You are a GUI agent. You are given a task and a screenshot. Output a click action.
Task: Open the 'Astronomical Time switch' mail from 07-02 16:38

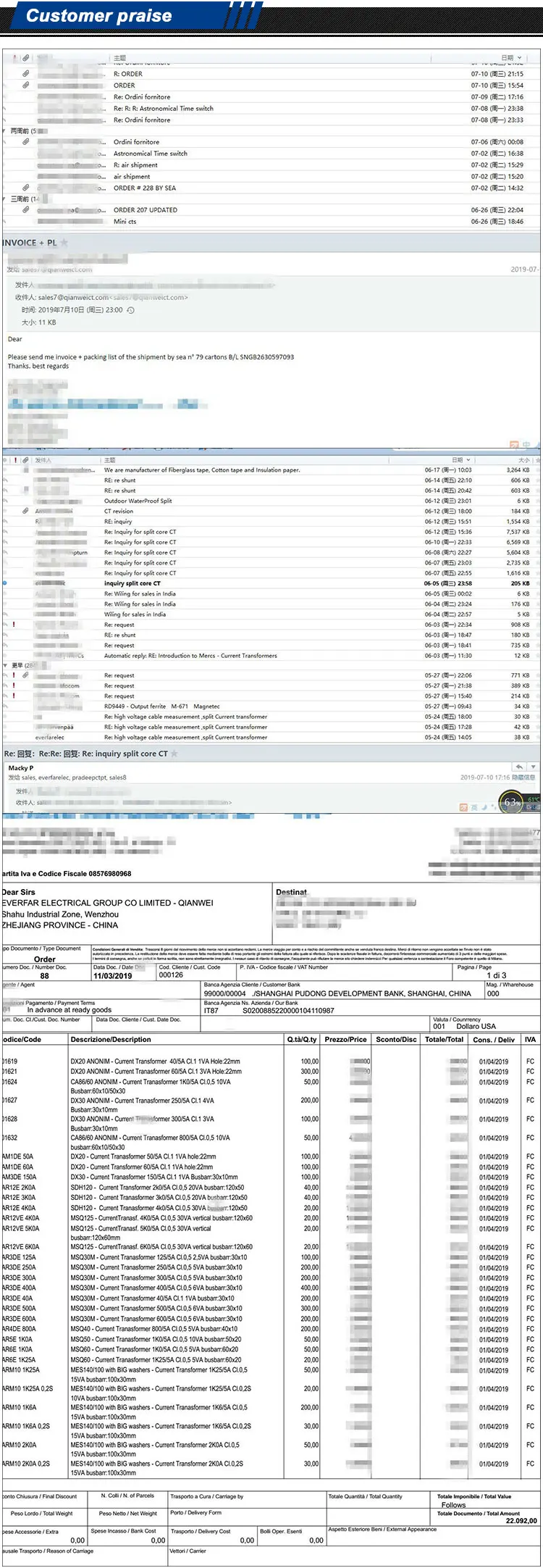(x=151, y=154)
